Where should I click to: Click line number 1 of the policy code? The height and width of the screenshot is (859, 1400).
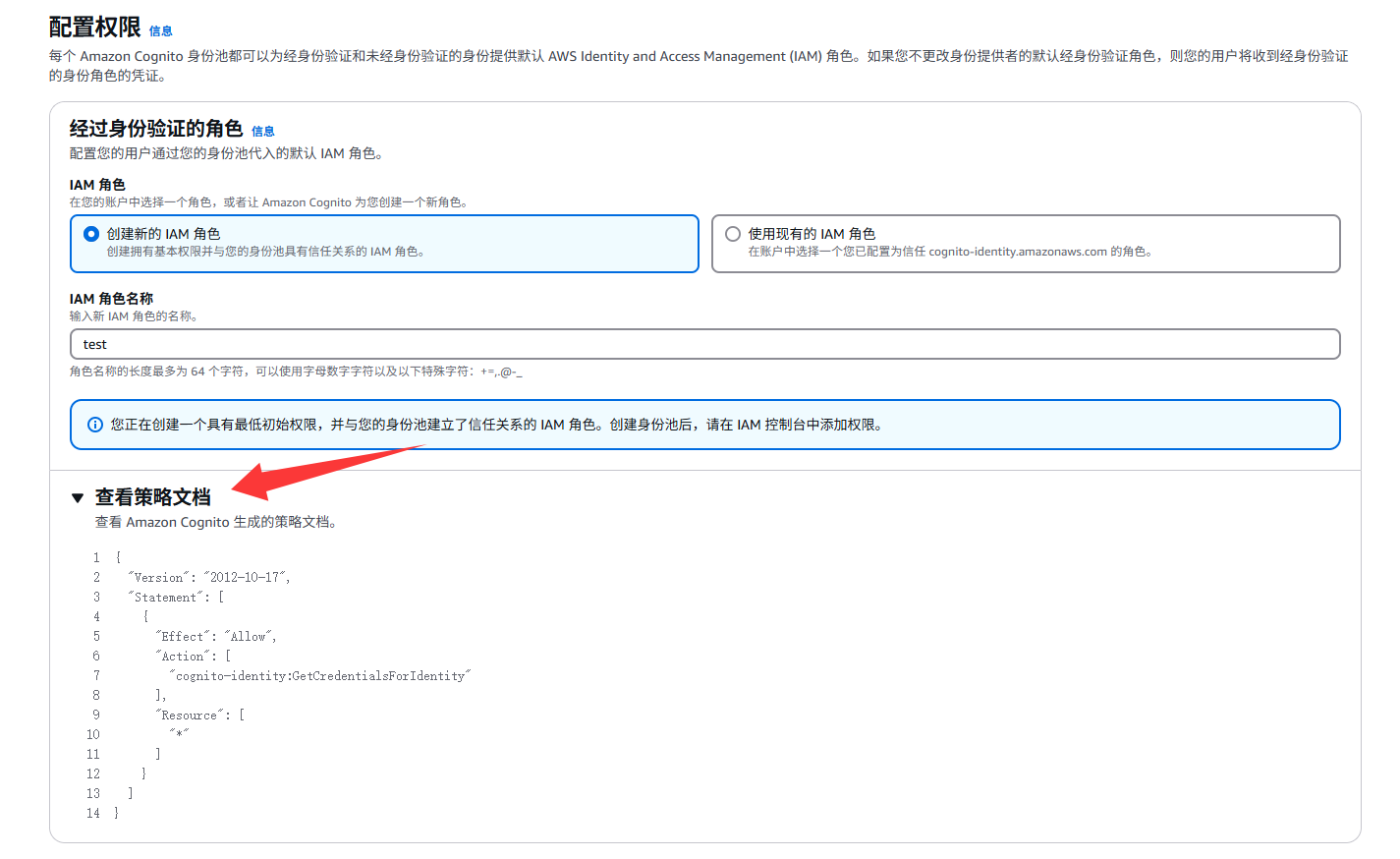click(96, 557)
